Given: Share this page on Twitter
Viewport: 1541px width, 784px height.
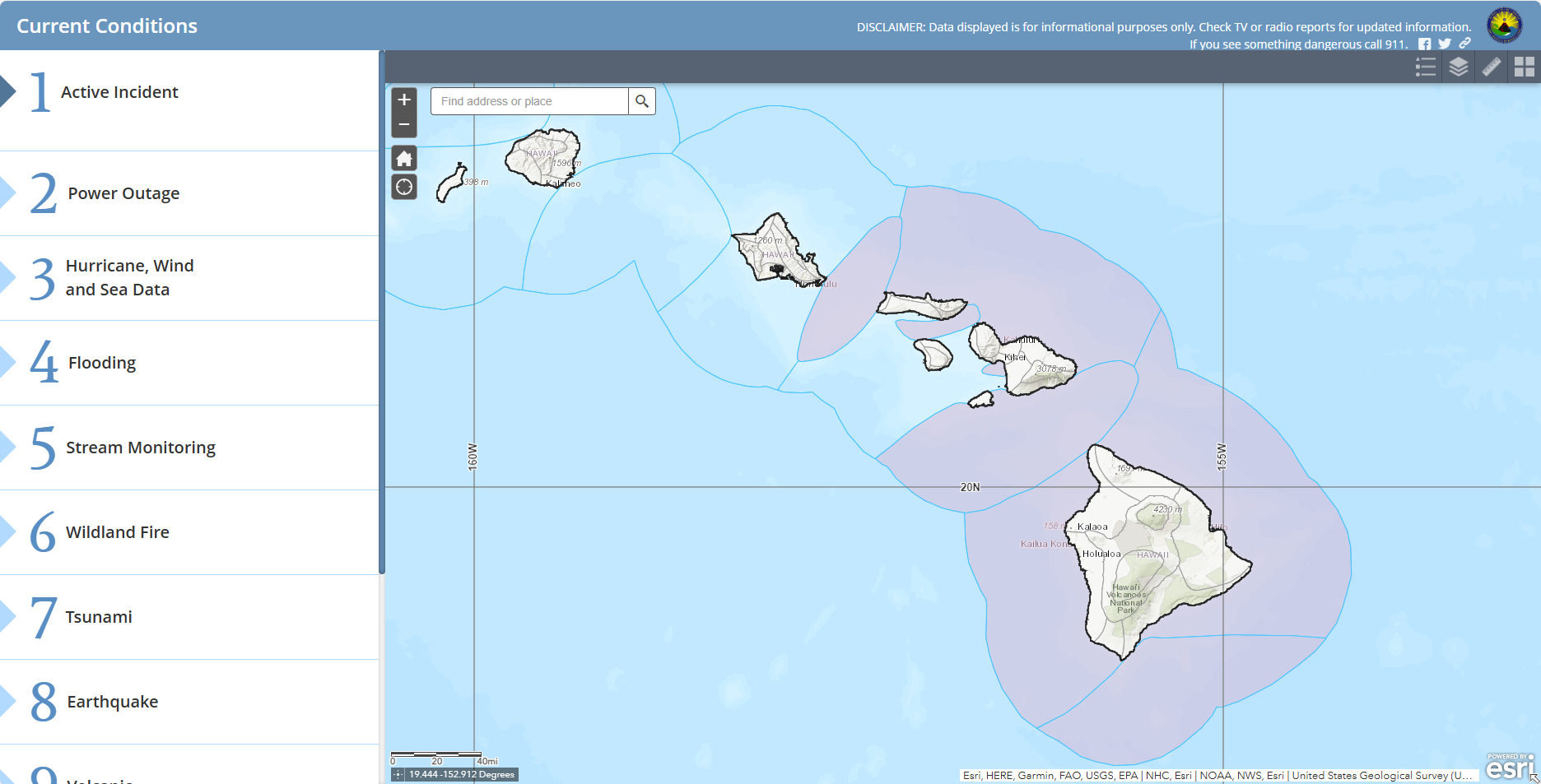Looking at the screenshot, I should point(1445,44).
